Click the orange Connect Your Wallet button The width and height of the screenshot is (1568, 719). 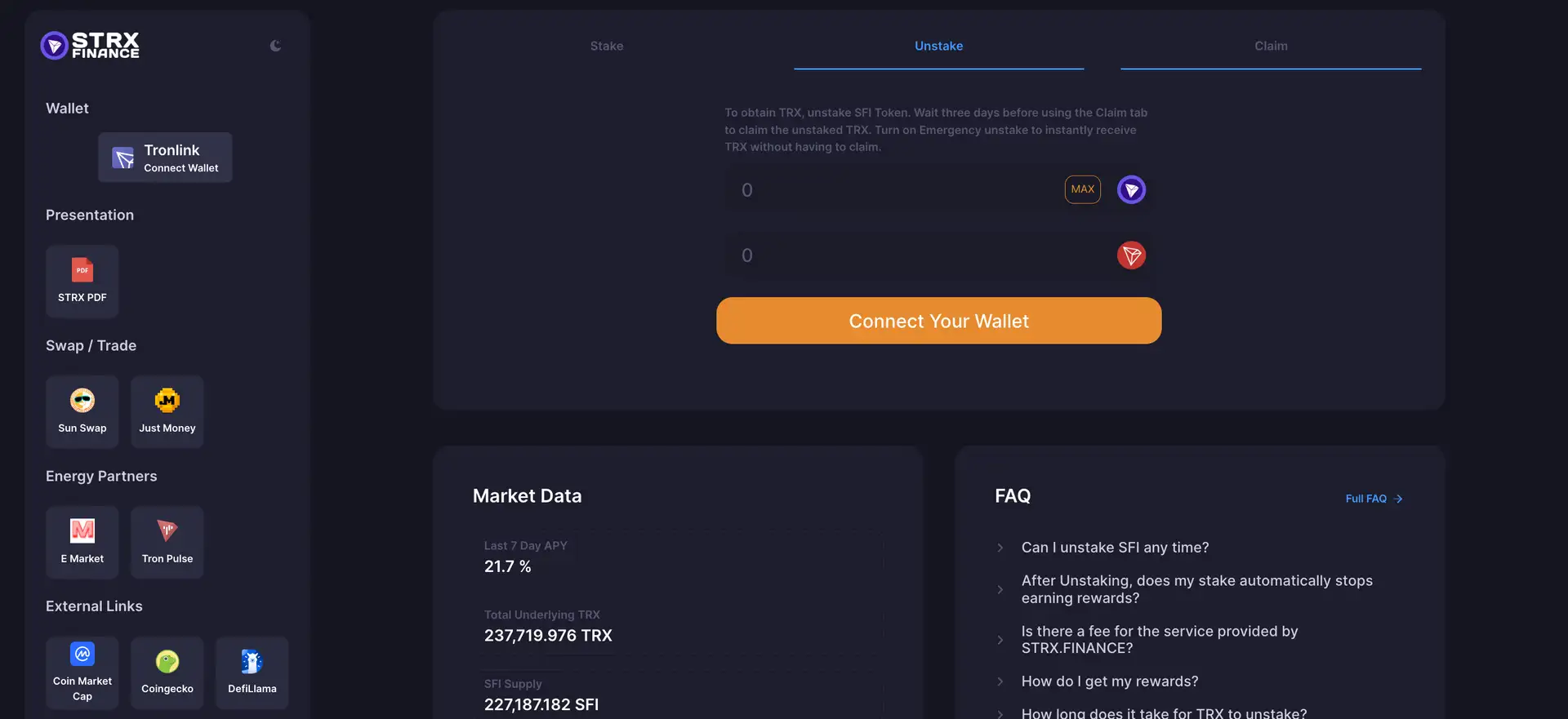tap(938, 321)
